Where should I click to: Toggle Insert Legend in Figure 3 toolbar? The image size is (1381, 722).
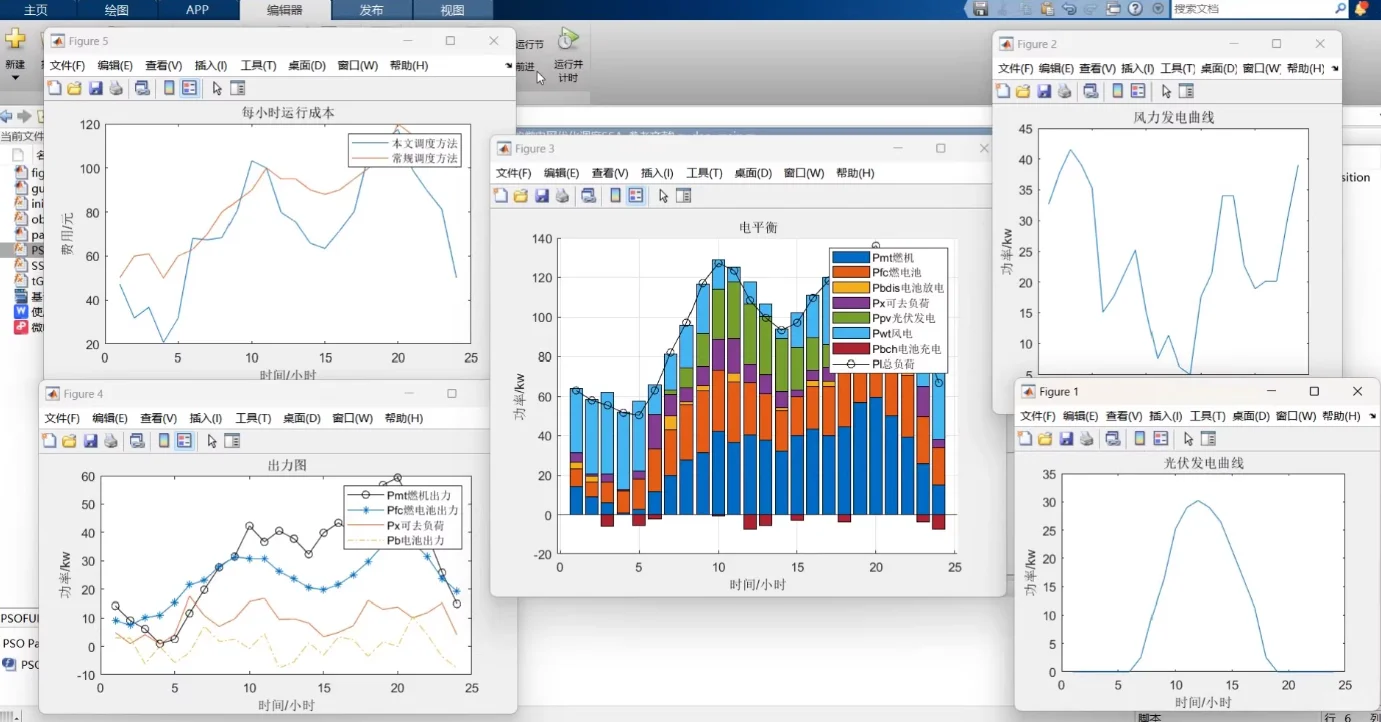pos(635,196)
